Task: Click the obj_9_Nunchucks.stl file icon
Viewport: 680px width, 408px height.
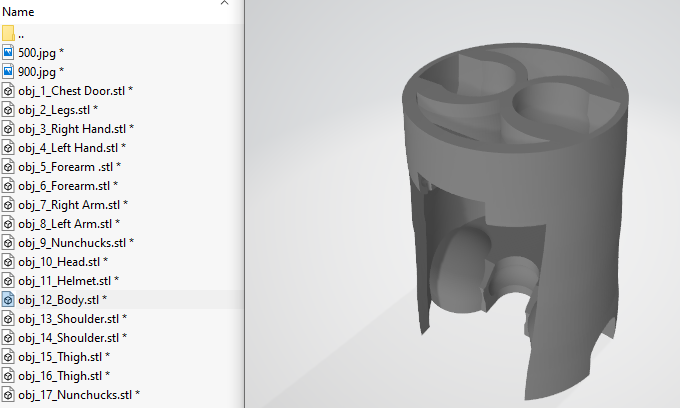Action: coord(8,243)
